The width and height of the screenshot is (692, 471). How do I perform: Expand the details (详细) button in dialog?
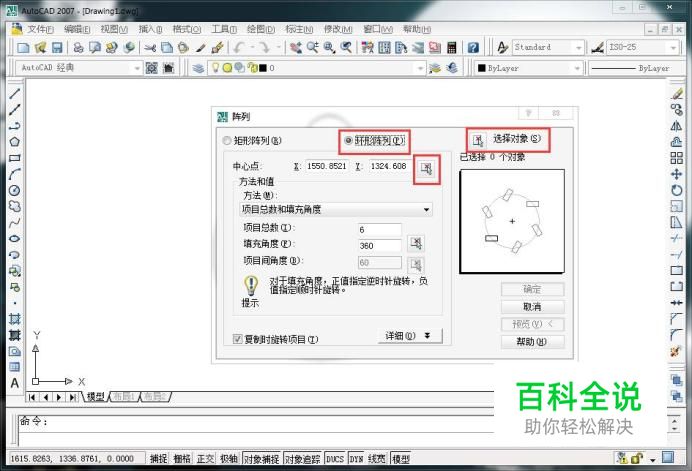point(410,336)
